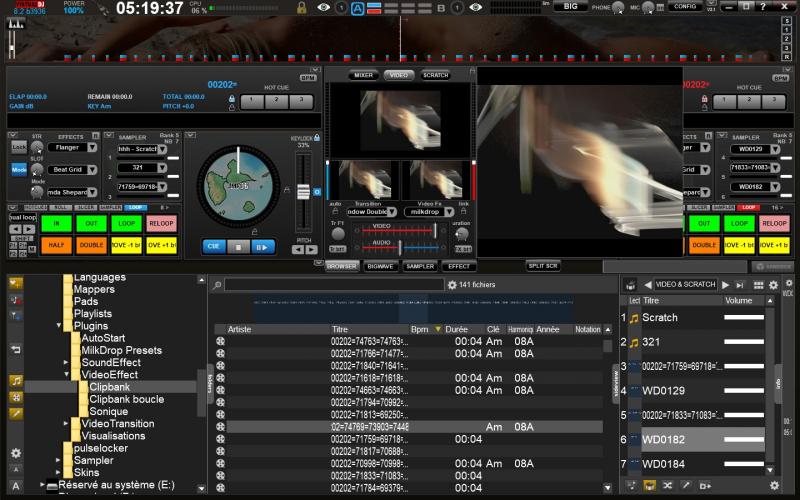Expand the VideoTransition folder
The image size is (800, 500).
click(66, 423)
